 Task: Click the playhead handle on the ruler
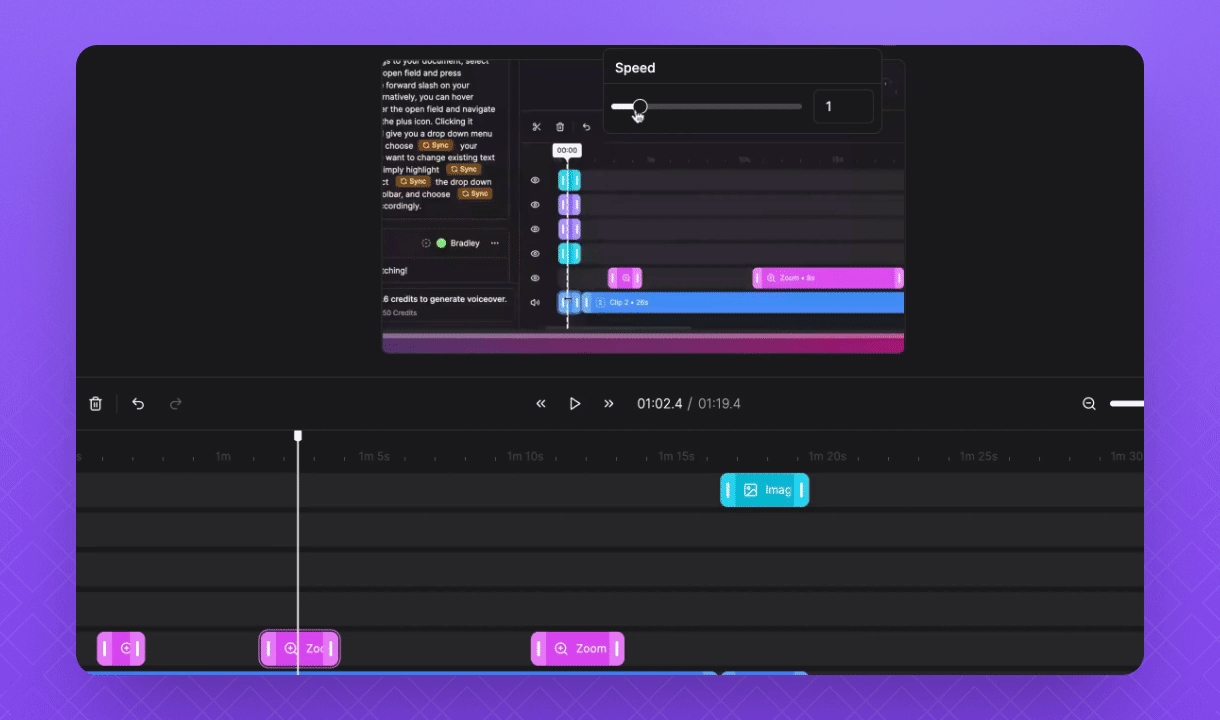point(298,436)
